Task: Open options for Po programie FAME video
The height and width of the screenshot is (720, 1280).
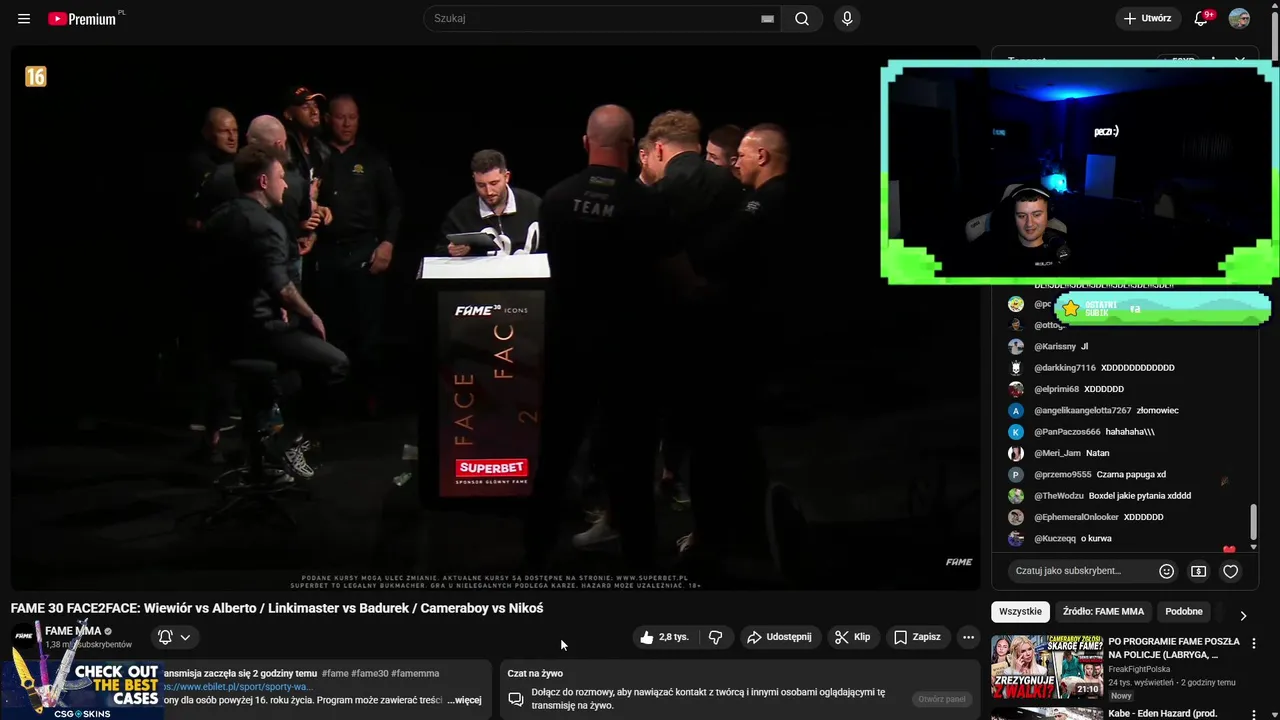Action: tap(1254, 644)
